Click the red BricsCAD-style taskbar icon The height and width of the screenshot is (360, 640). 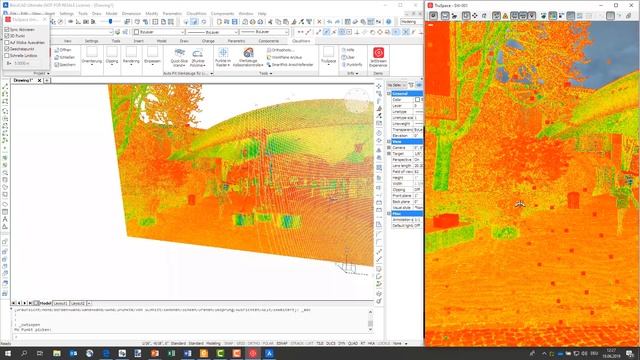coord(253,353)
